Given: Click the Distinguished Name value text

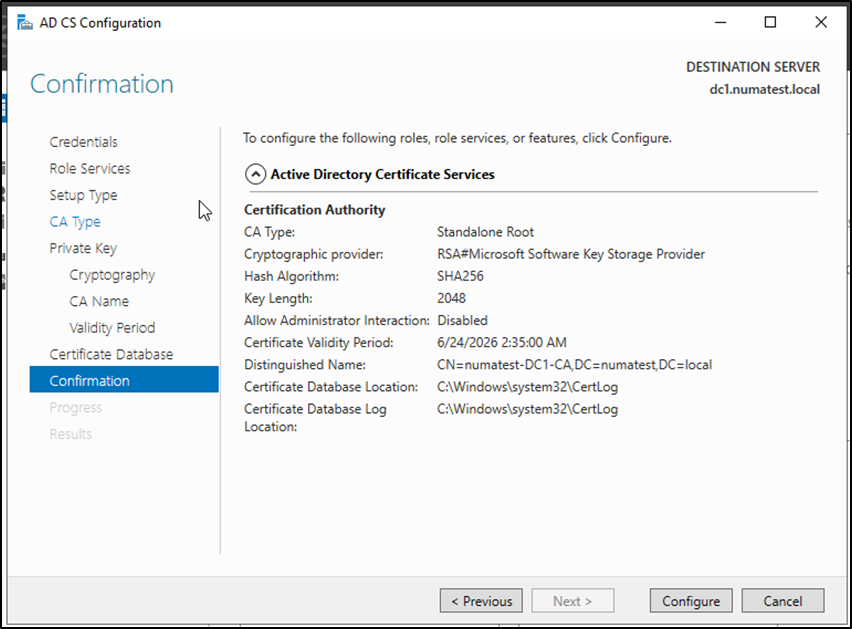Looking at the screenshot, I should click(574, 365).
